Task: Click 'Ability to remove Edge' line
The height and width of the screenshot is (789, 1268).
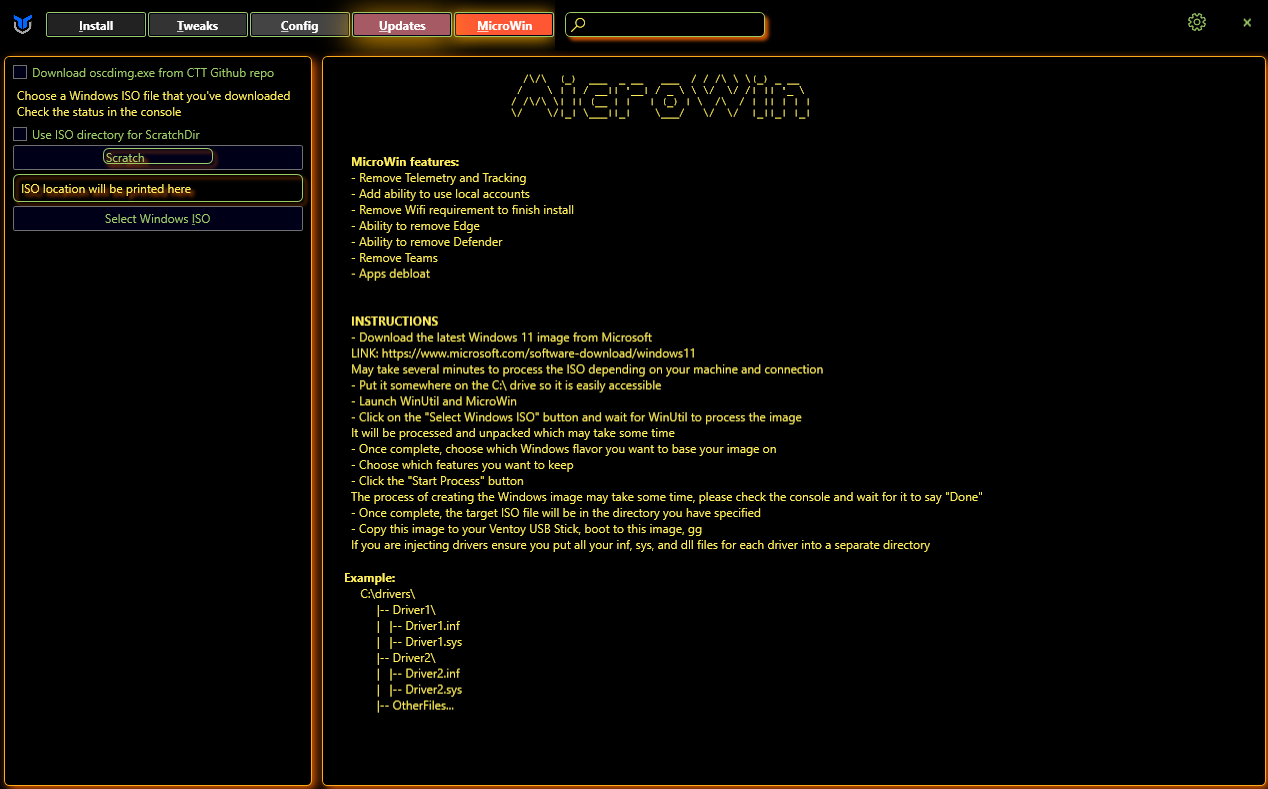Action: 415,225
